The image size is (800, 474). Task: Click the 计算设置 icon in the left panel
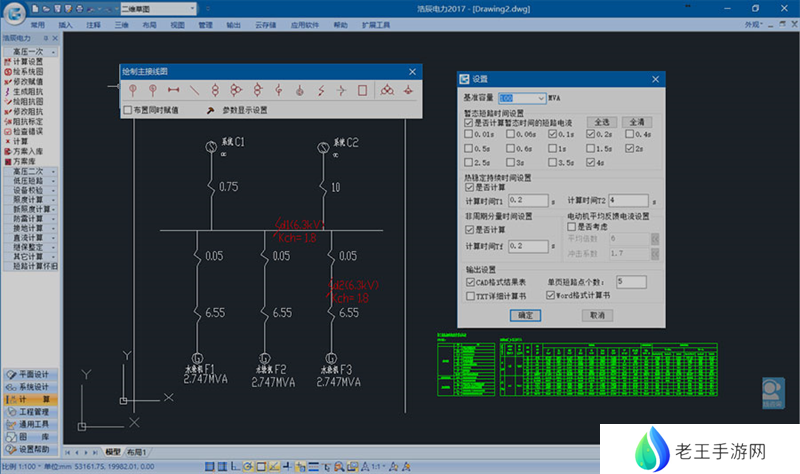pos(7,62)
